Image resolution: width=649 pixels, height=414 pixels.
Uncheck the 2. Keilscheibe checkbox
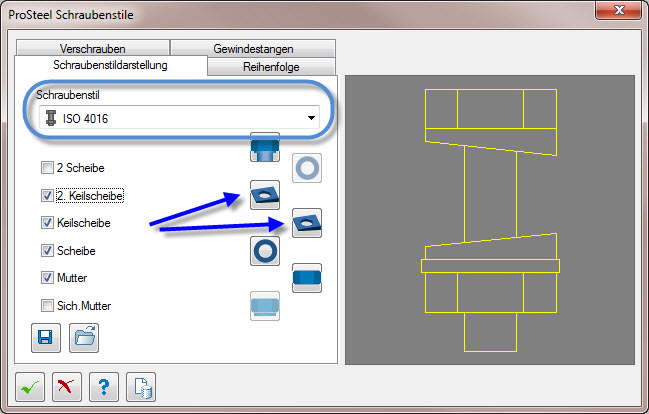pos(47,195)
